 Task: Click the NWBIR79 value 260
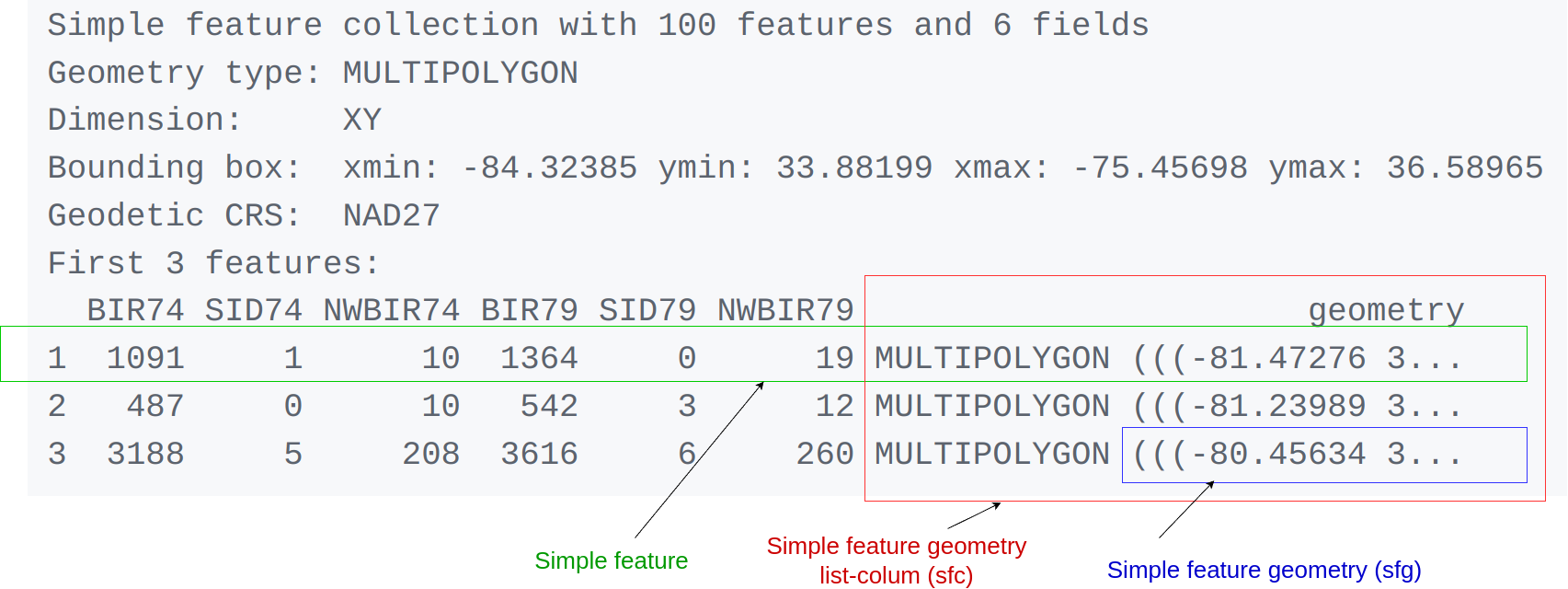coord(825,454)
